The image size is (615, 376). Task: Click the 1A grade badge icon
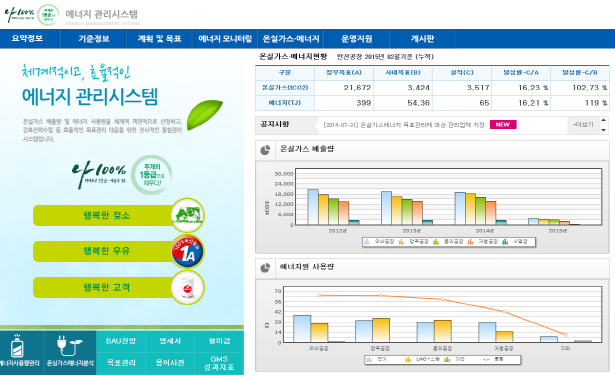click(188, 251)
